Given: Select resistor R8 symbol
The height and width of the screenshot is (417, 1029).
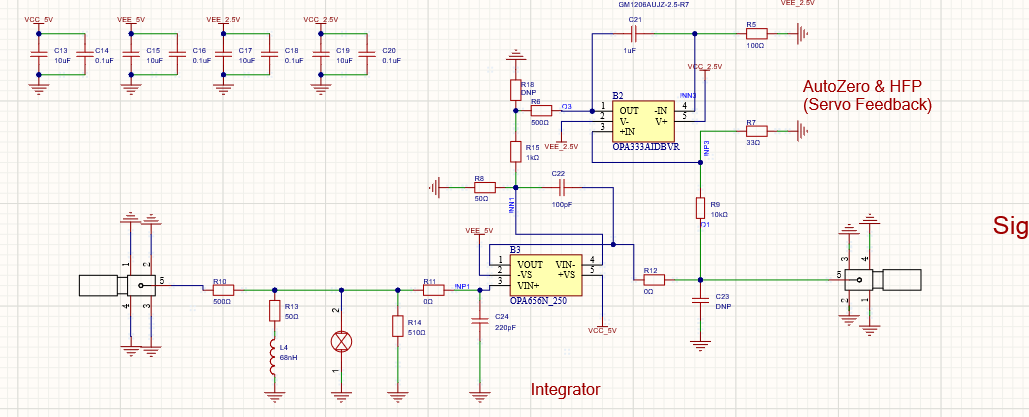Looking at the screenshot, I should 484,188.
